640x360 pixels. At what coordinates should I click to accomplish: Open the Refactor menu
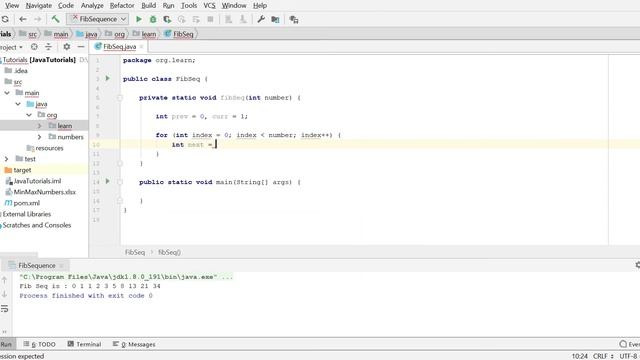122,6
